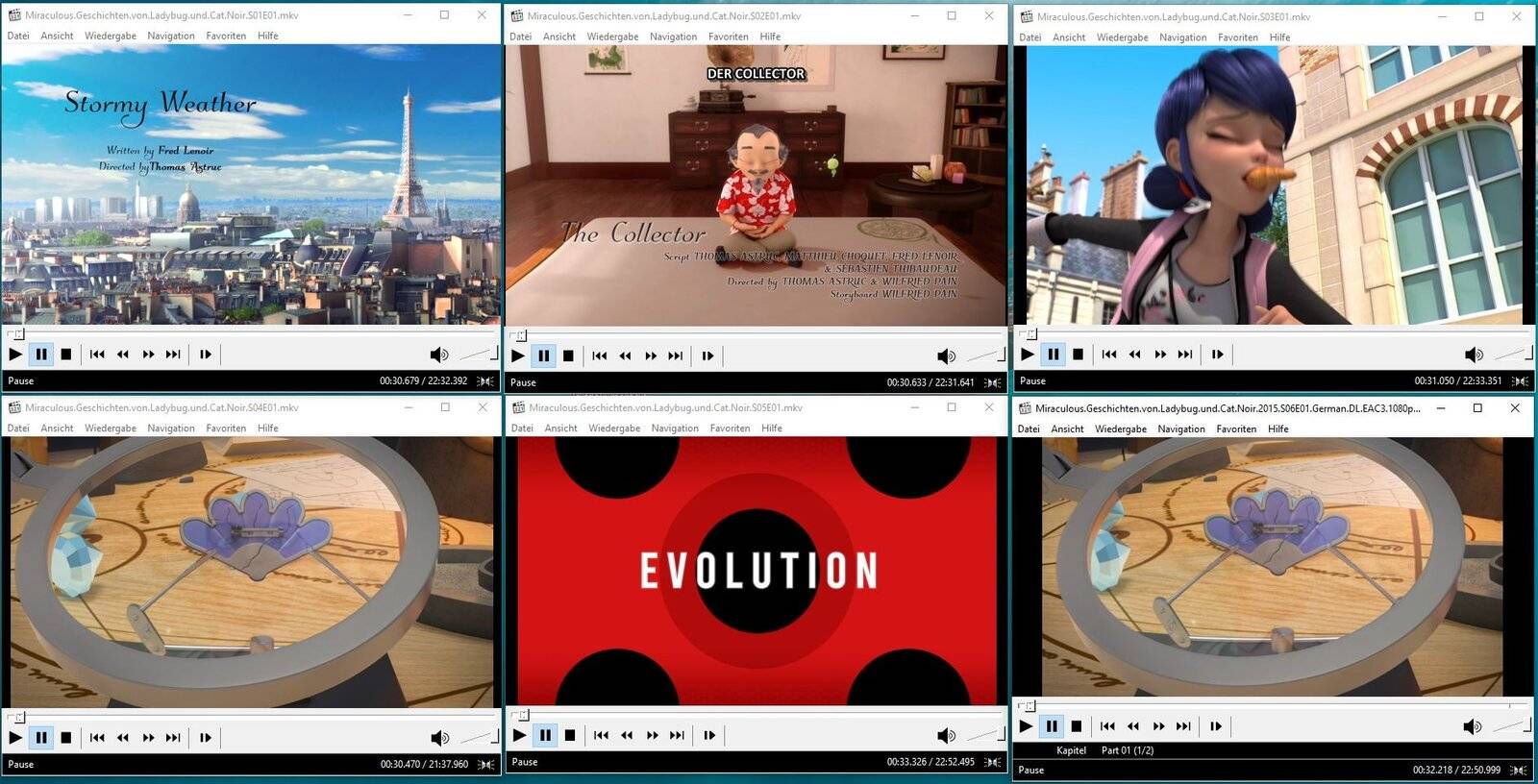
Task: Jump to previous file in S03E01 window
Action: pos(1109,355)
